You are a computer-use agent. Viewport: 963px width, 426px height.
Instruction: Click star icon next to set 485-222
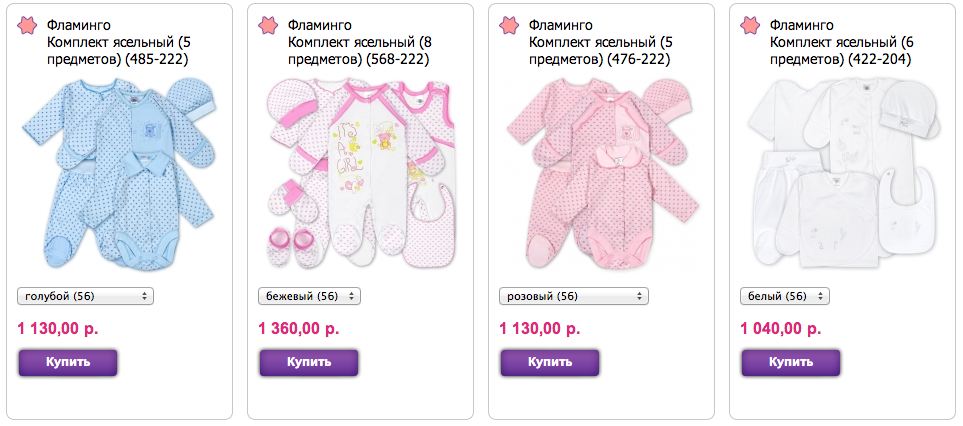click(27, 25)
